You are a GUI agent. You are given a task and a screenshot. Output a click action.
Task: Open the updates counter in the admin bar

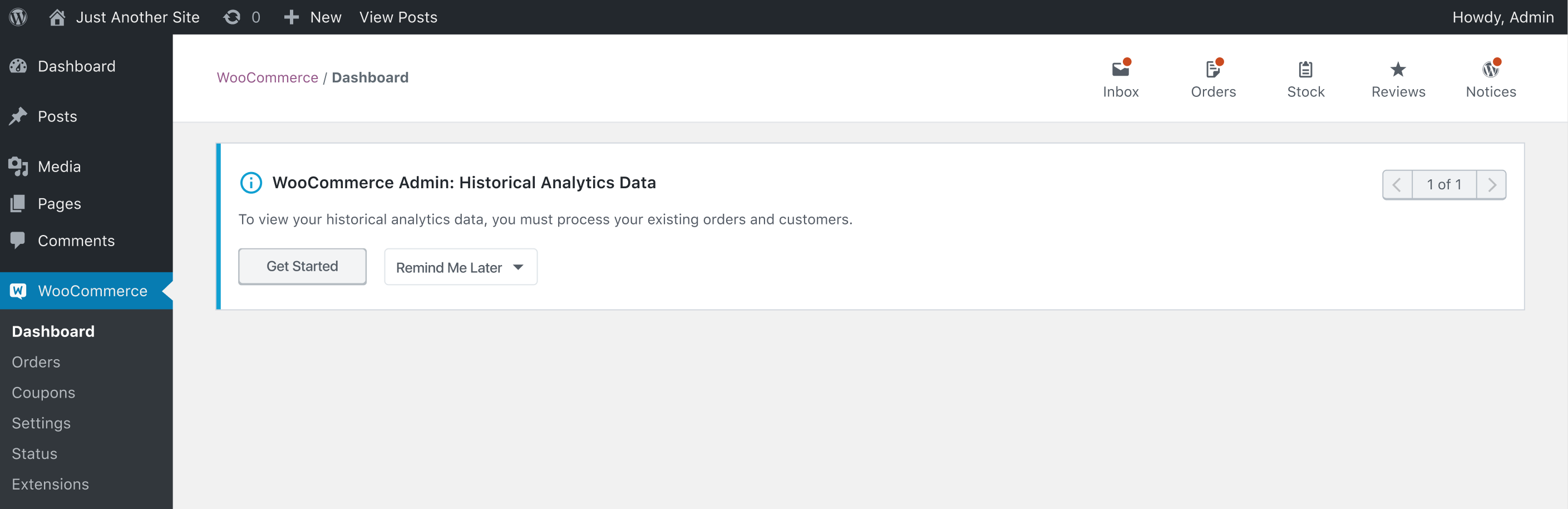241,17
